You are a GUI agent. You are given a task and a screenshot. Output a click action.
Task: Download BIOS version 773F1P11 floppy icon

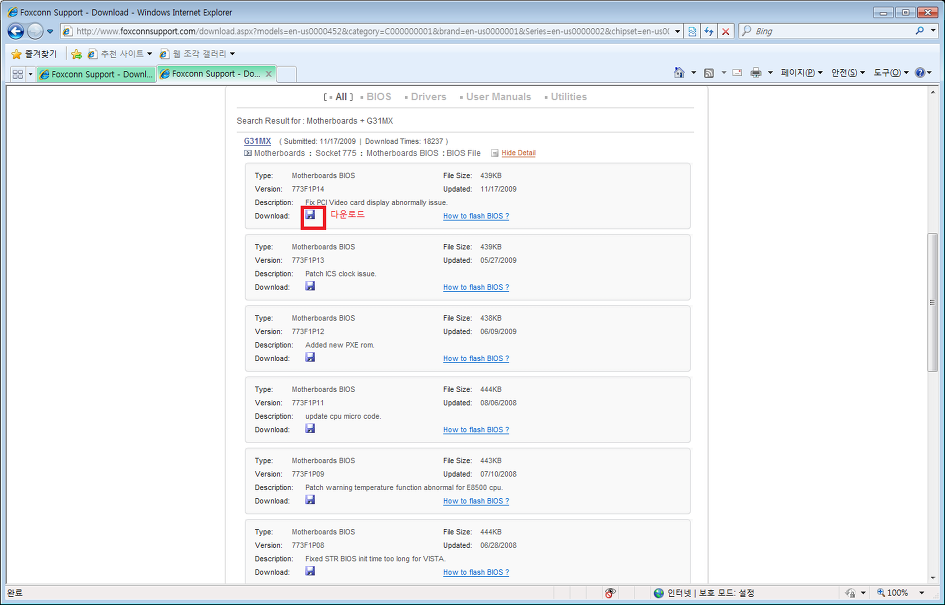coord(310,428)
